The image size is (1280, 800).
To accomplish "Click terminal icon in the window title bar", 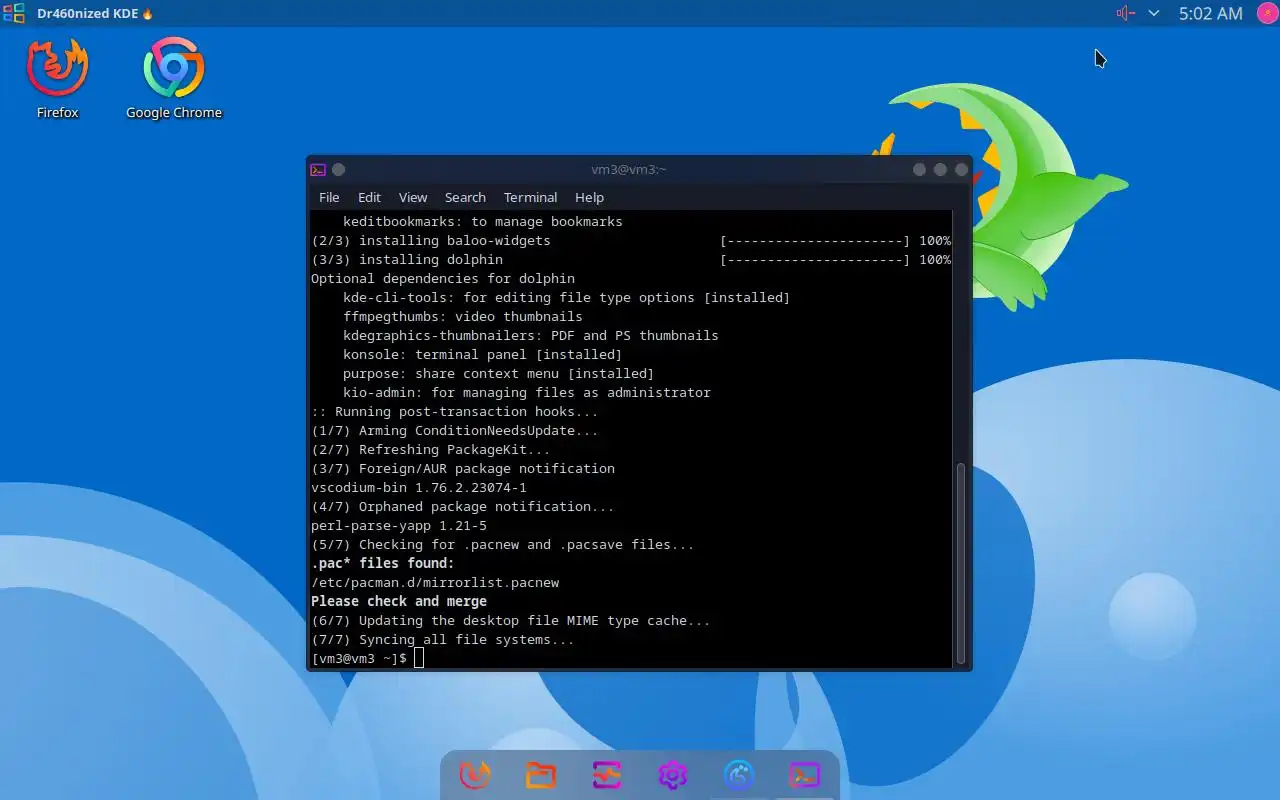I will [318, 169].
